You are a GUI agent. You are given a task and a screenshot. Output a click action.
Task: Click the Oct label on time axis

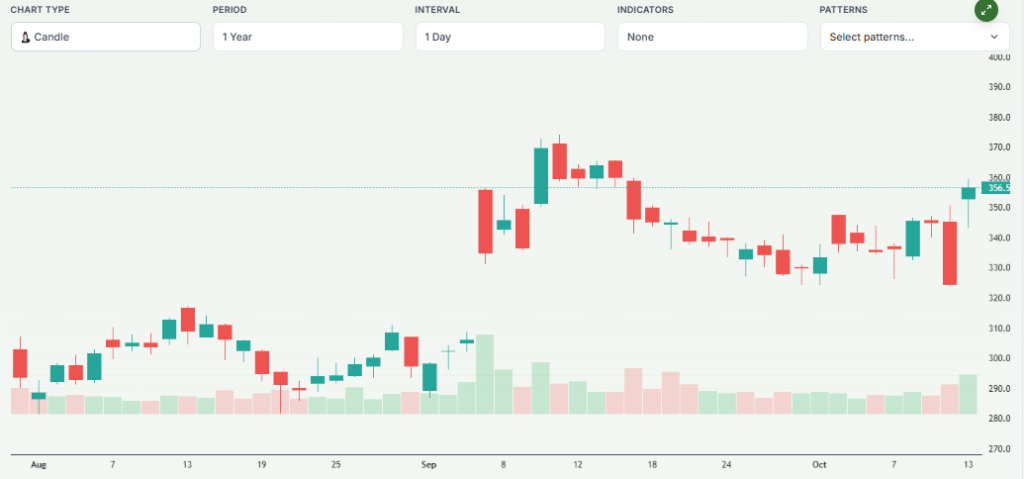click(x=820, y=465)
